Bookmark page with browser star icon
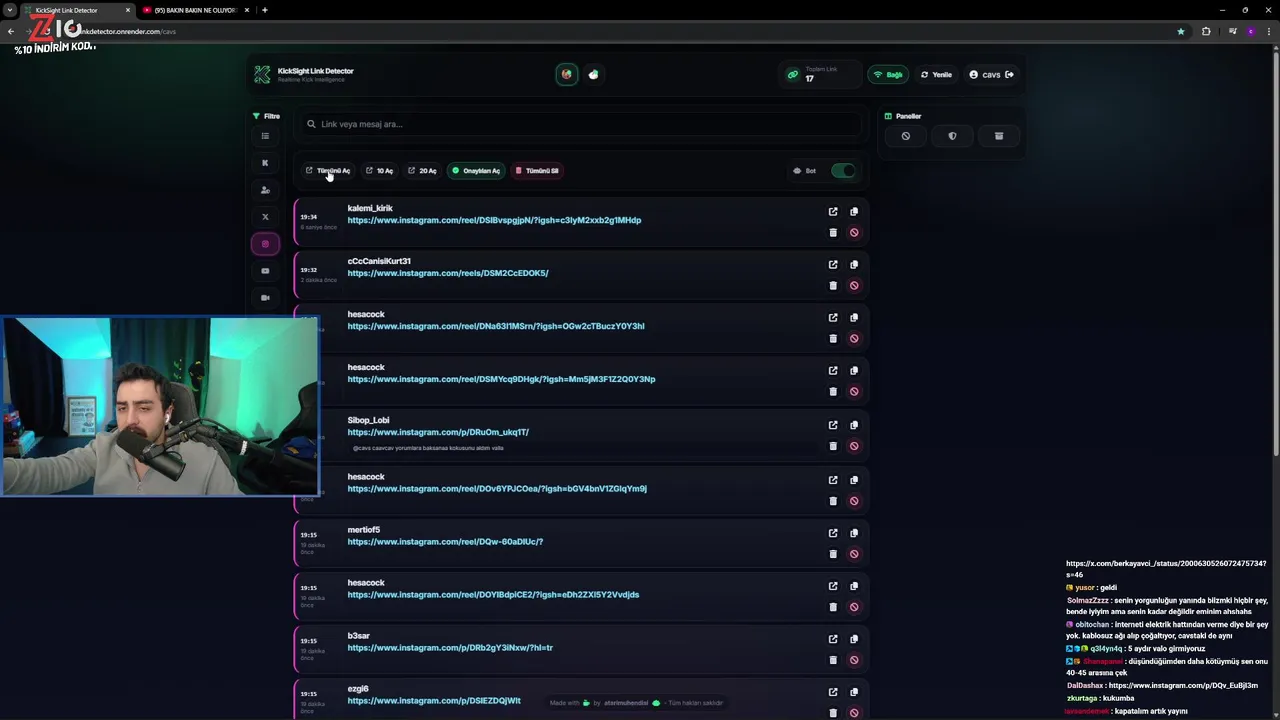Screen dimensions: 1280x720 [1181, 32]
